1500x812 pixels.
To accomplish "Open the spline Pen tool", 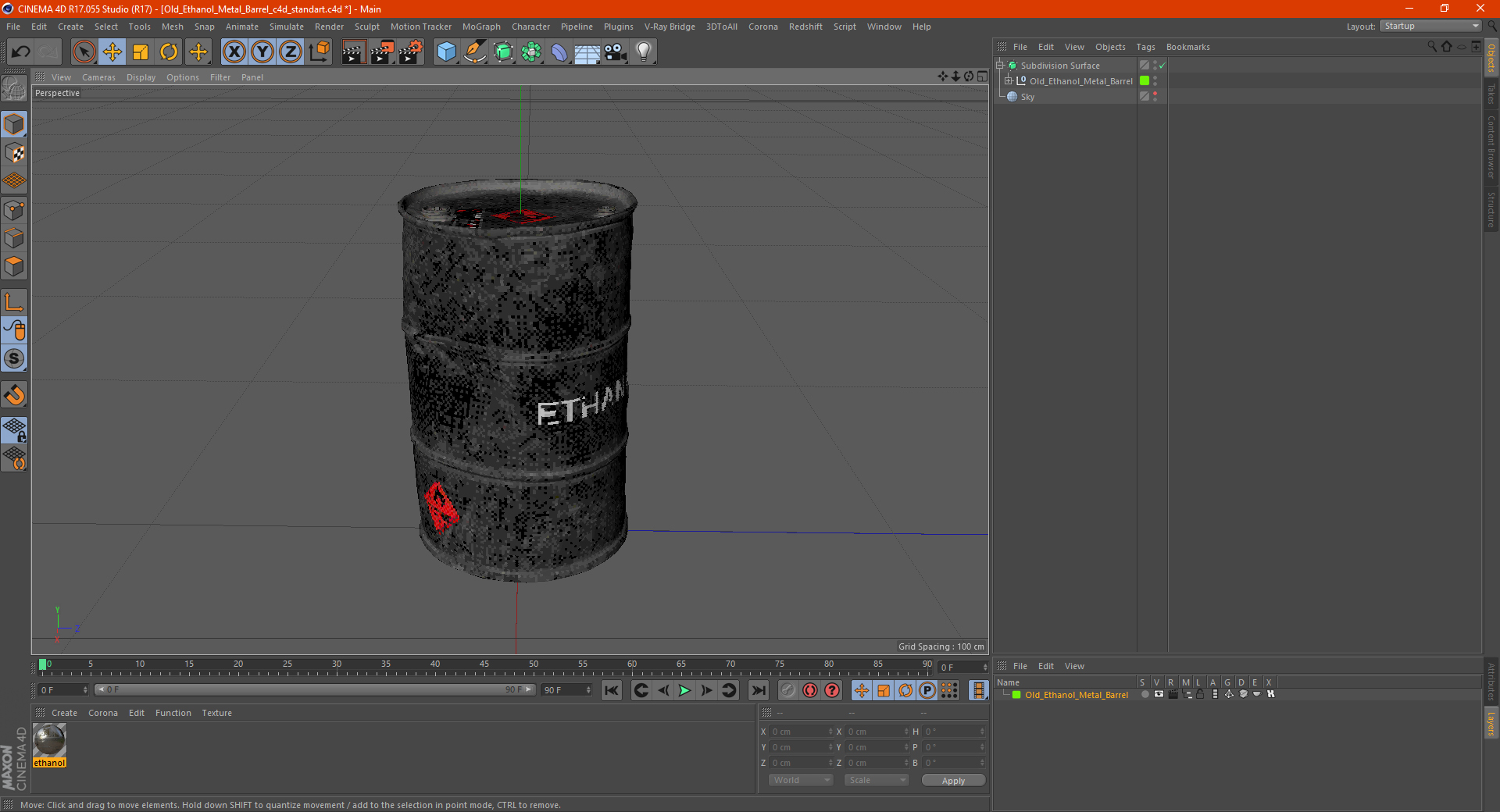I will click(474, 52).
